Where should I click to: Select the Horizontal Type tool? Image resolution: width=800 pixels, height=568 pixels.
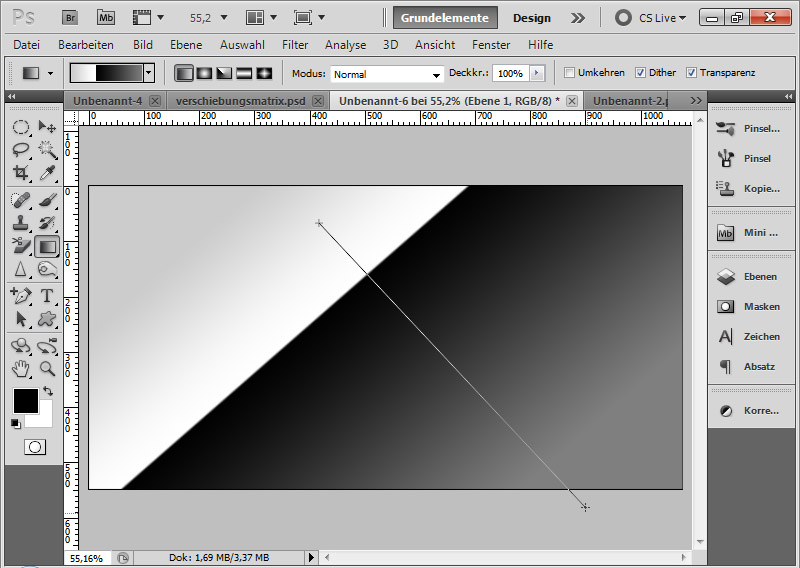[47, 296]
